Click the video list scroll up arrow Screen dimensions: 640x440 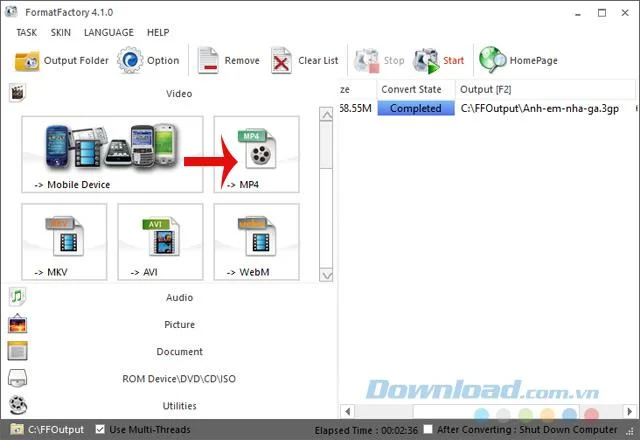click(x=326, y=115)
